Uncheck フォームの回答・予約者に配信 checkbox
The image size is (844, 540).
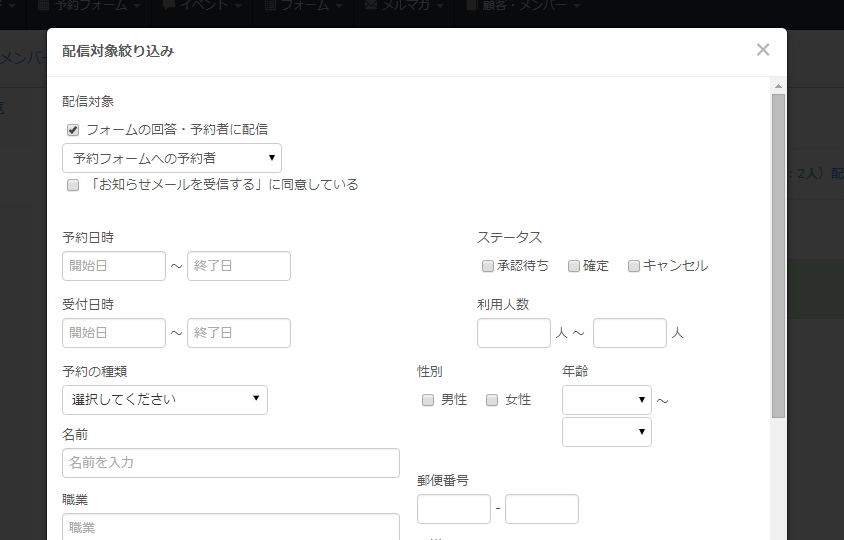point(73,130)
